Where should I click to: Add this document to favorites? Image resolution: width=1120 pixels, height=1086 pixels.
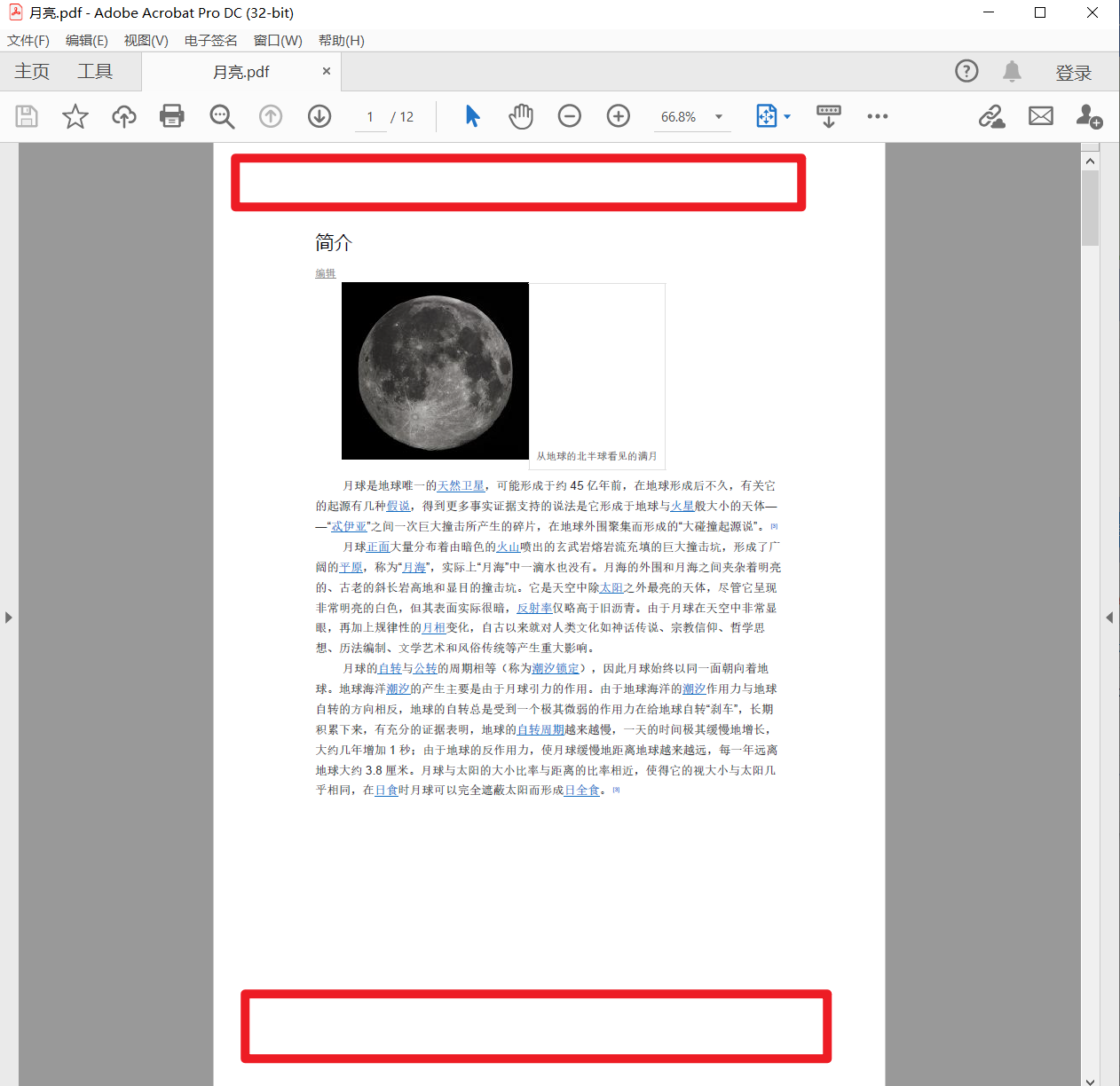75,116
